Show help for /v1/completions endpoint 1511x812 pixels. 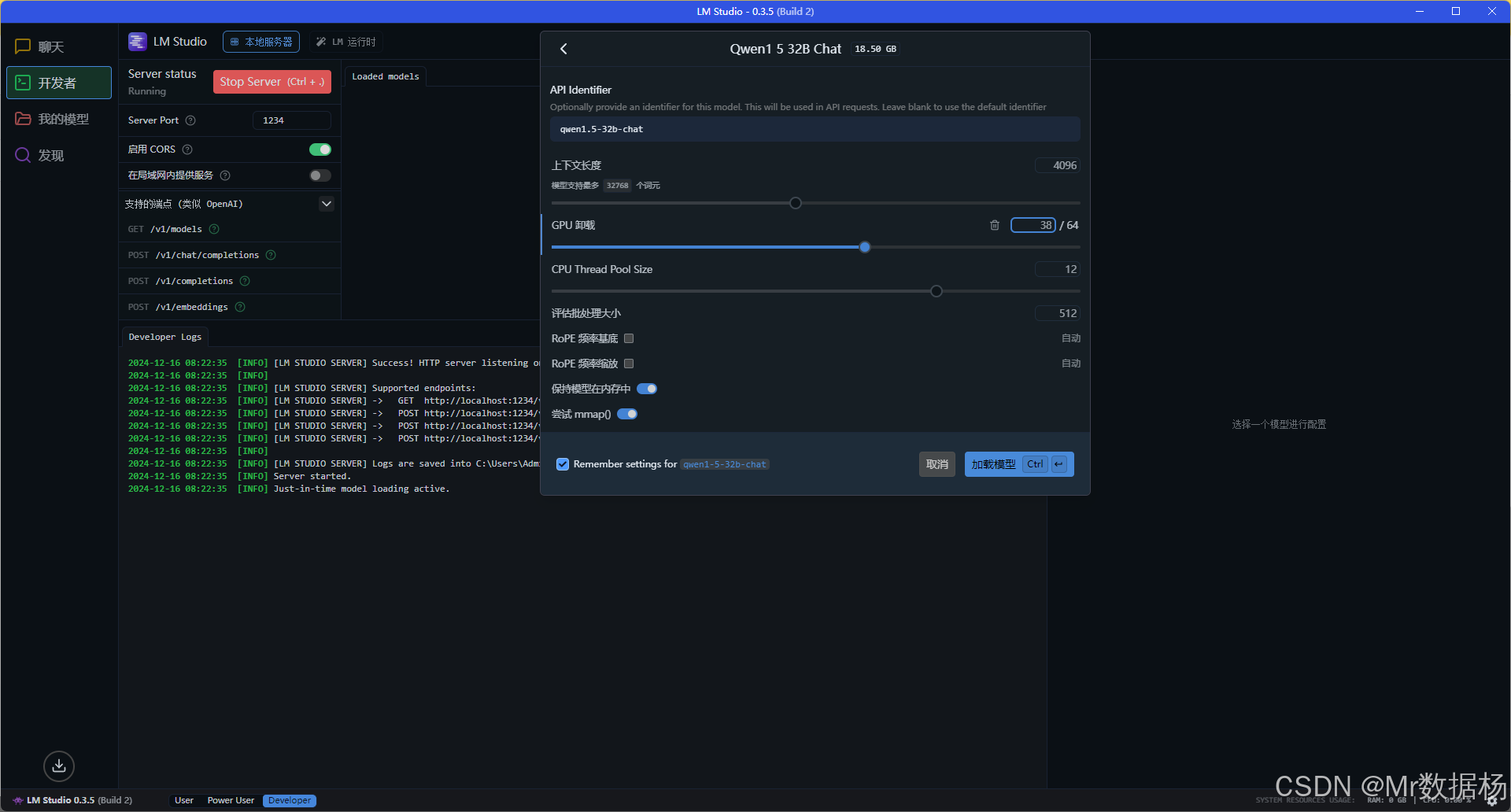click(245, 281)
